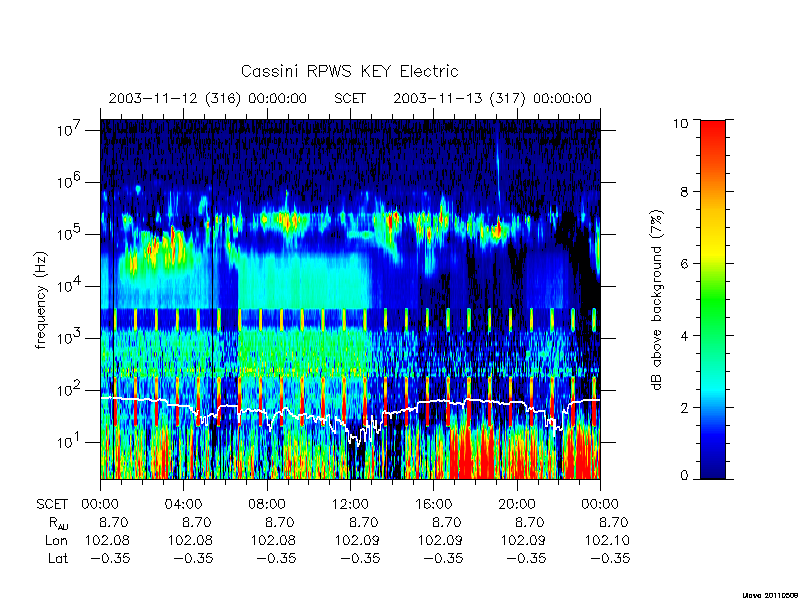Viewport: 800px width, 600px height.
Task: Click the '04:00' time tick label
Action: pyautogui.click(x=183, y=504)
